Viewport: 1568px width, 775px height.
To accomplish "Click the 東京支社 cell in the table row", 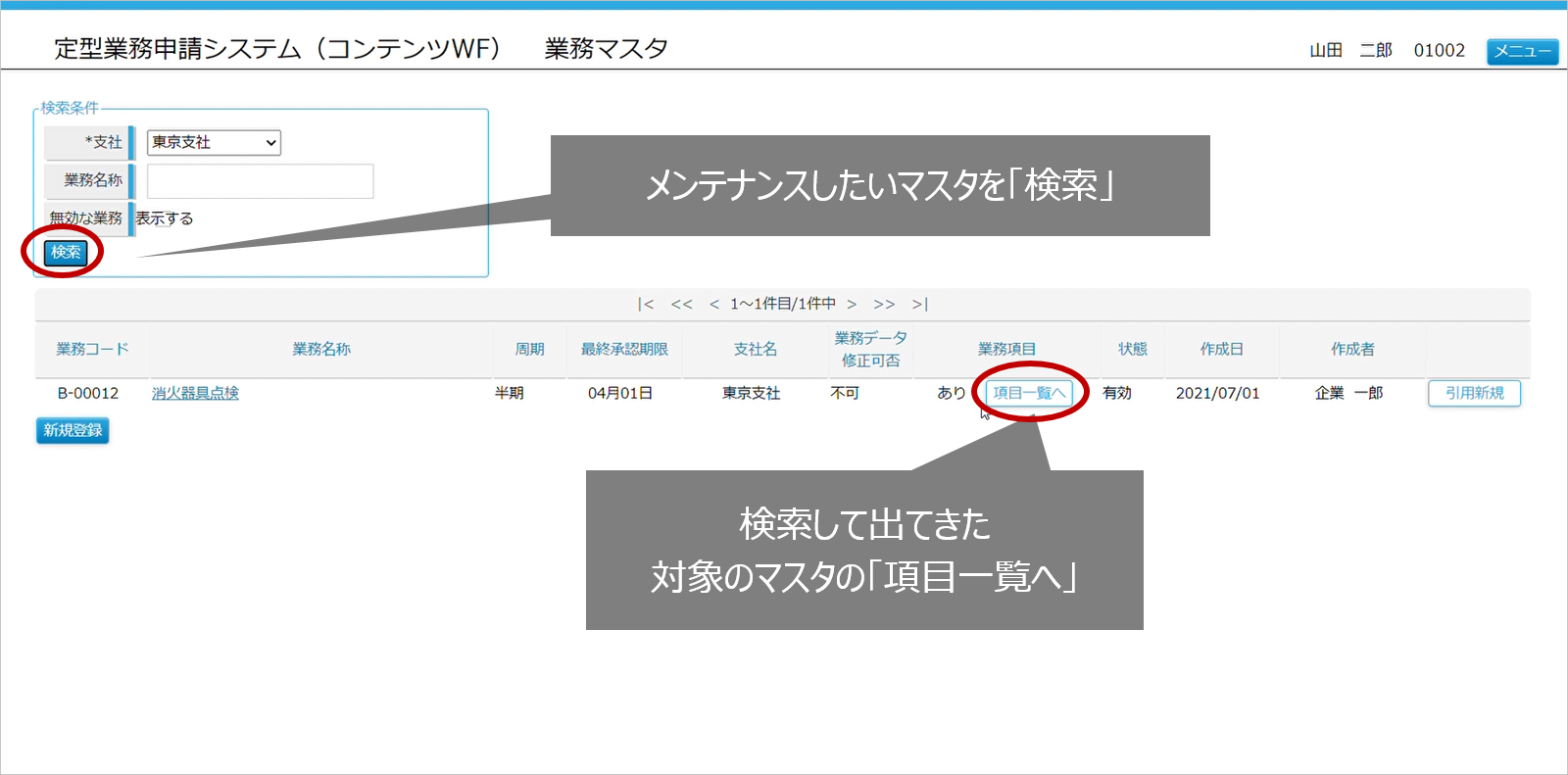I will [x=752, y=393].
